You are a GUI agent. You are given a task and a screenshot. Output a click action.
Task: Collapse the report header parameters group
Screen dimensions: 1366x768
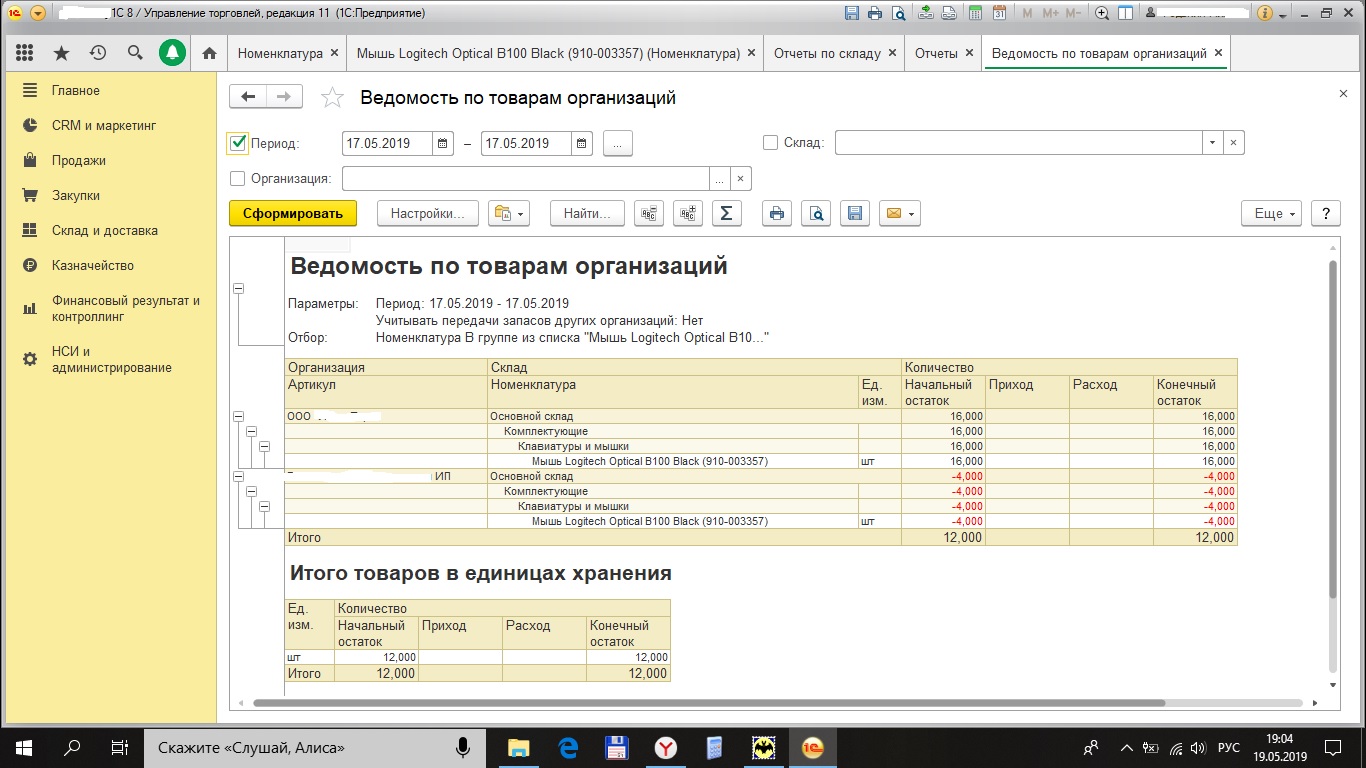click(x=238, y=288)
